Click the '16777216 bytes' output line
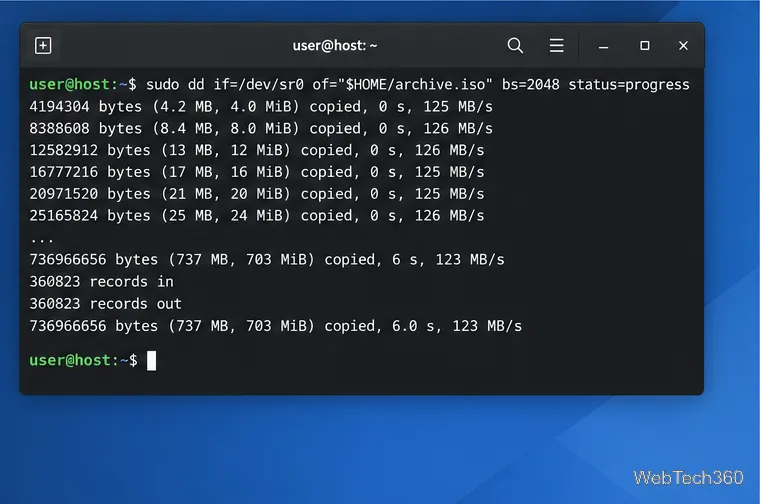 point(256,172)
